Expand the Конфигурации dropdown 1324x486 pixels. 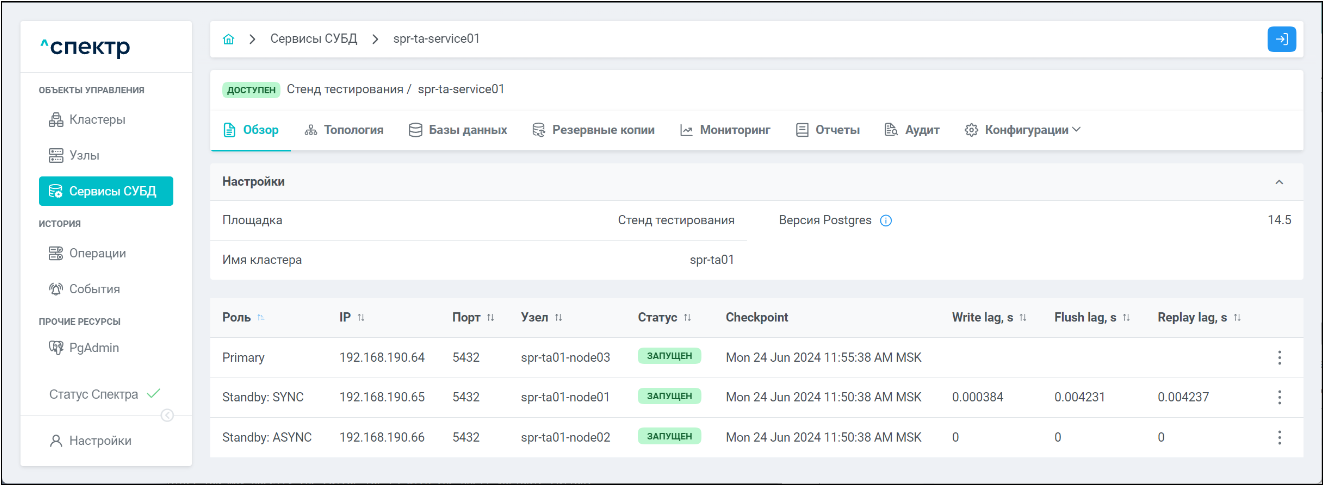1022,130
